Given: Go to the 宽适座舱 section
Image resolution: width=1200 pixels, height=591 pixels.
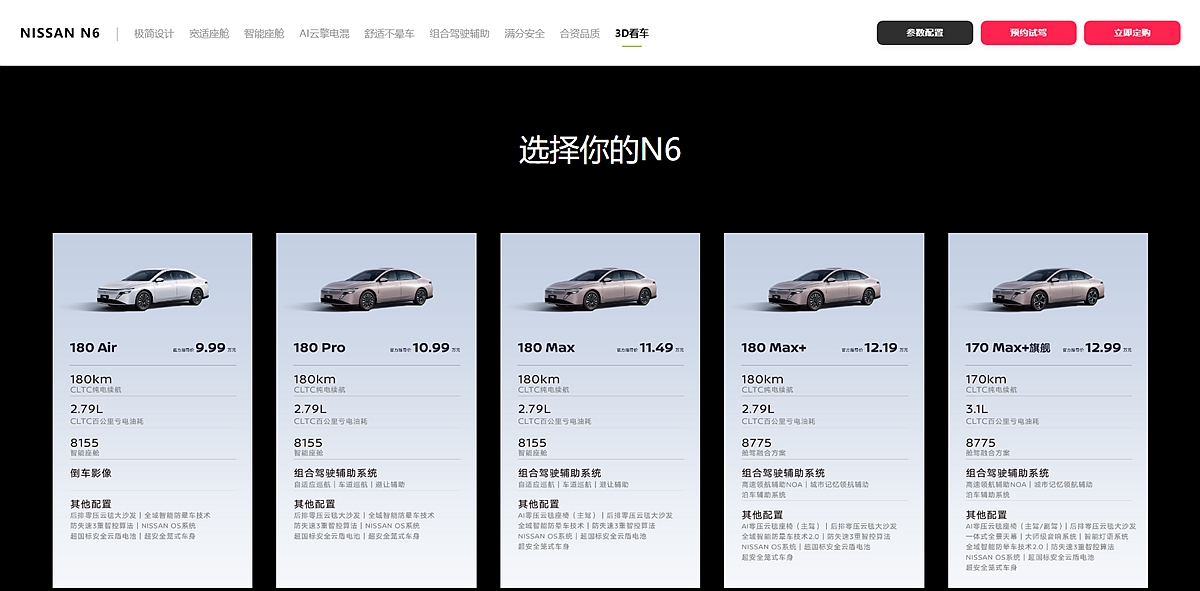Looking at the screenshot, I should pos(209,33).
